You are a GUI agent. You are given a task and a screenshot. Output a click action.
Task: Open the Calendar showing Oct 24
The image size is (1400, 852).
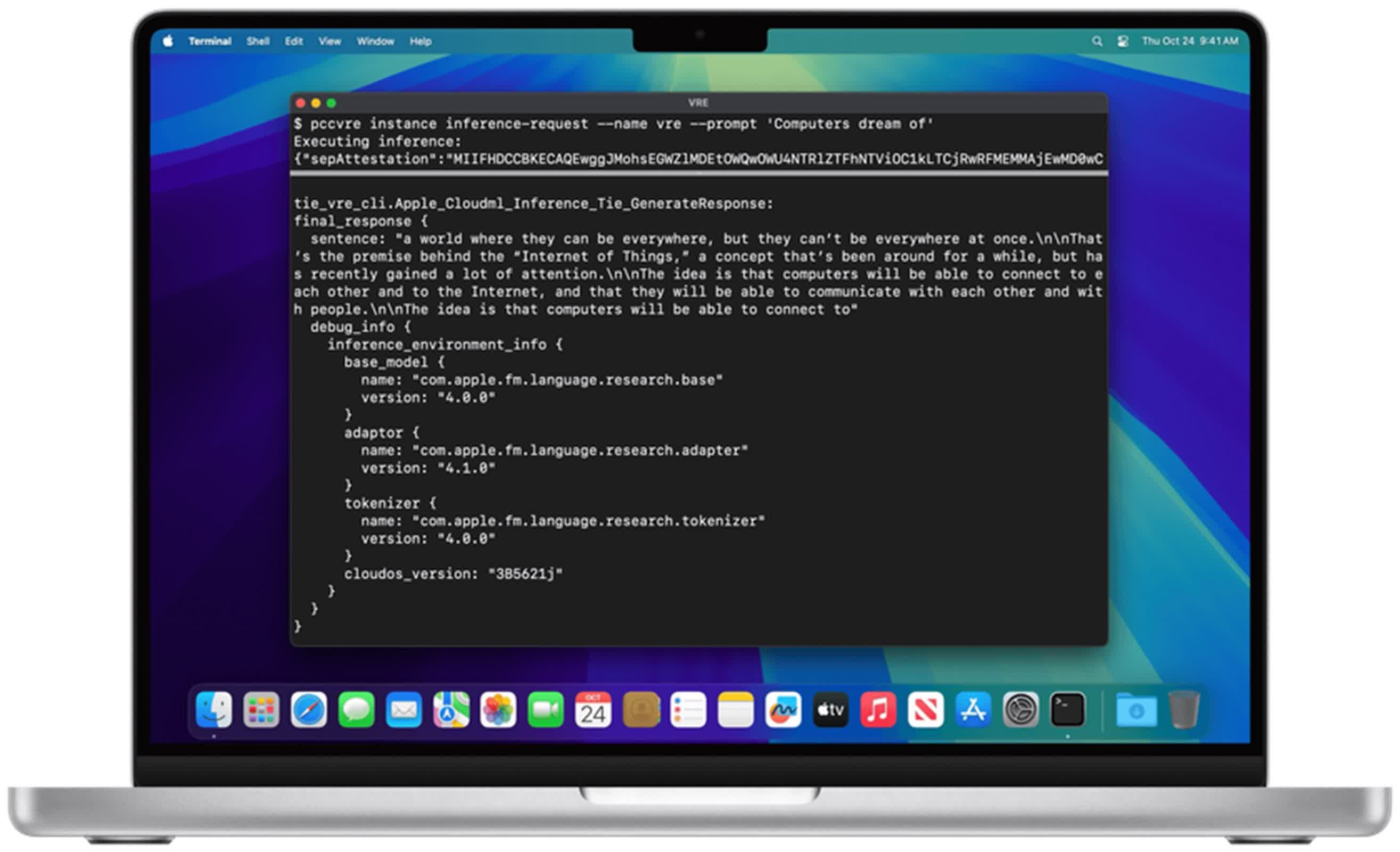coord(593,709)
